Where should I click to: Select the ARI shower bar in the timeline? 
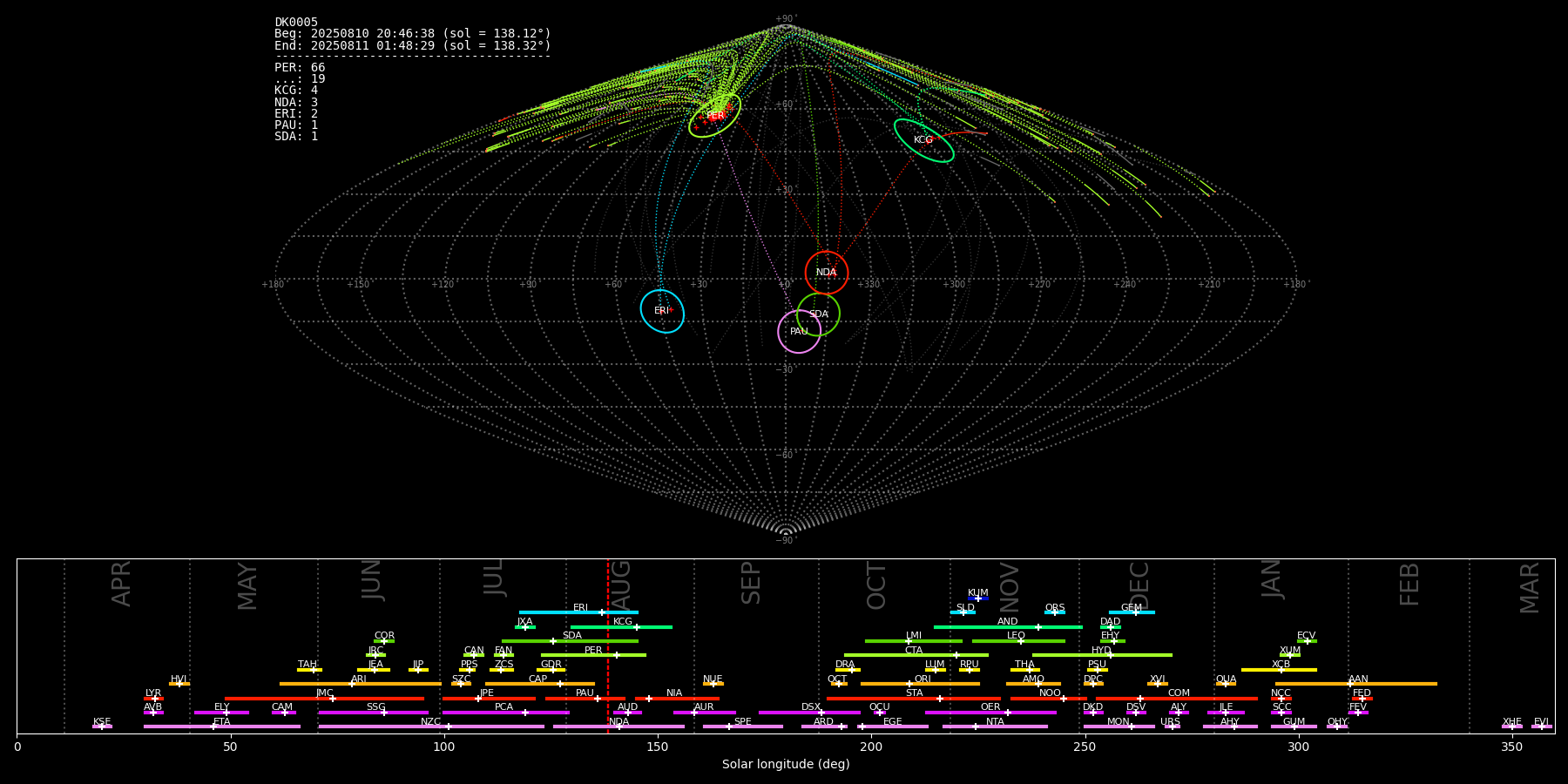(361, 684)
